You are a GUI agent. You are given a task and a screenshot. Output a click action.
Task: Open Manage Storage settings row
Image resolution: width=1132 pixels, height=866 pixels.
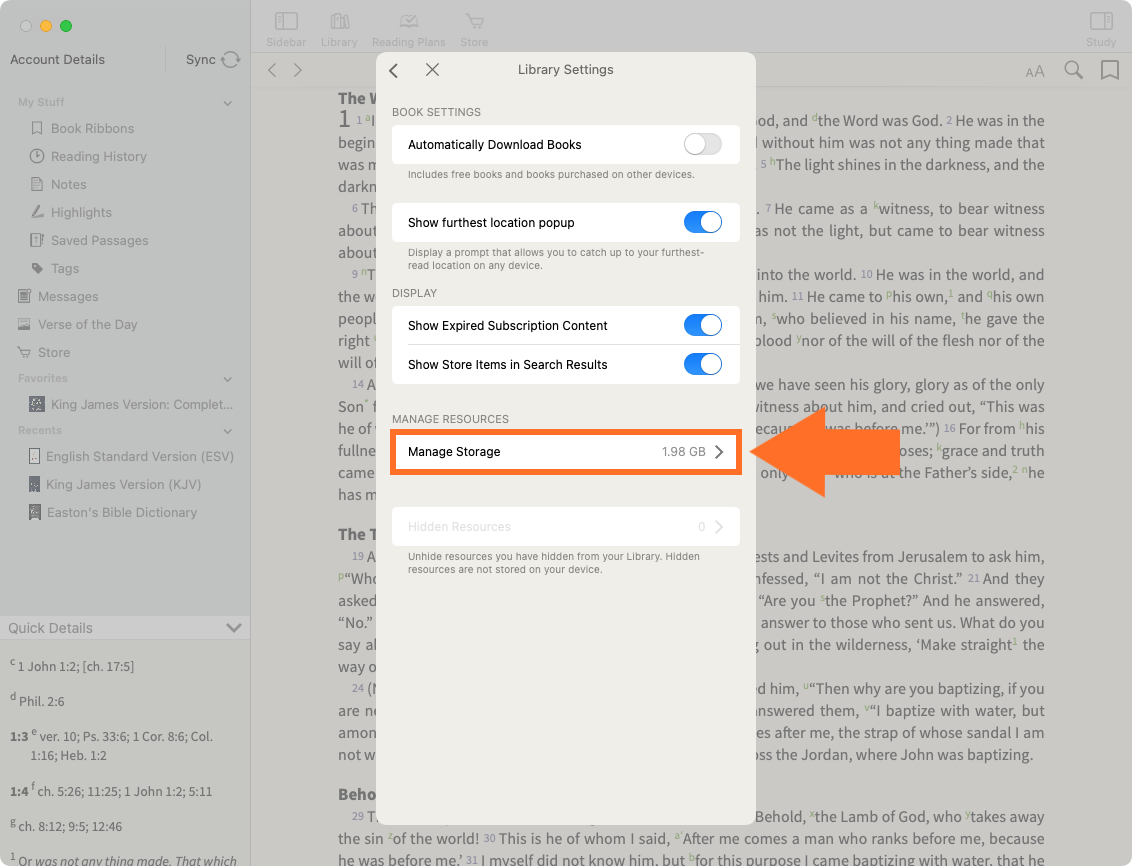[565, 452]
